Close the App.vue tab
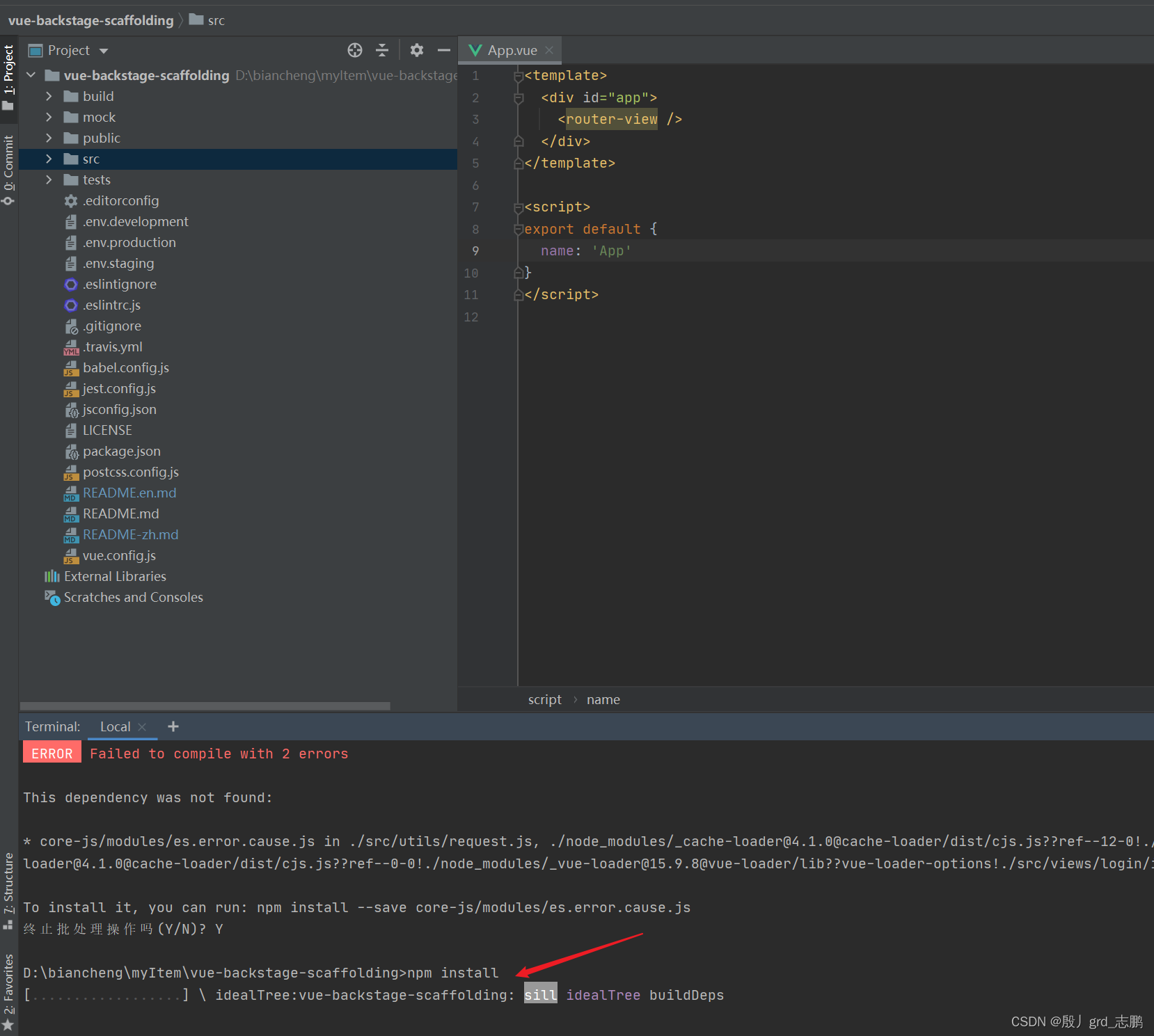The width and height of the screenshot is (1154, 1036). tap(549, 50)
